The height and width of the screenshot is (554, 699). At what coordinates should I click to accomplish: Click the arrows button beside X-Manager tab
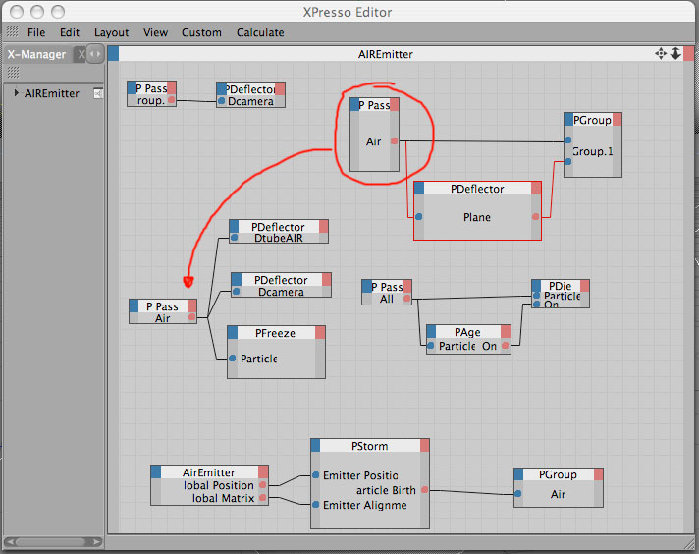click(95, 54)
